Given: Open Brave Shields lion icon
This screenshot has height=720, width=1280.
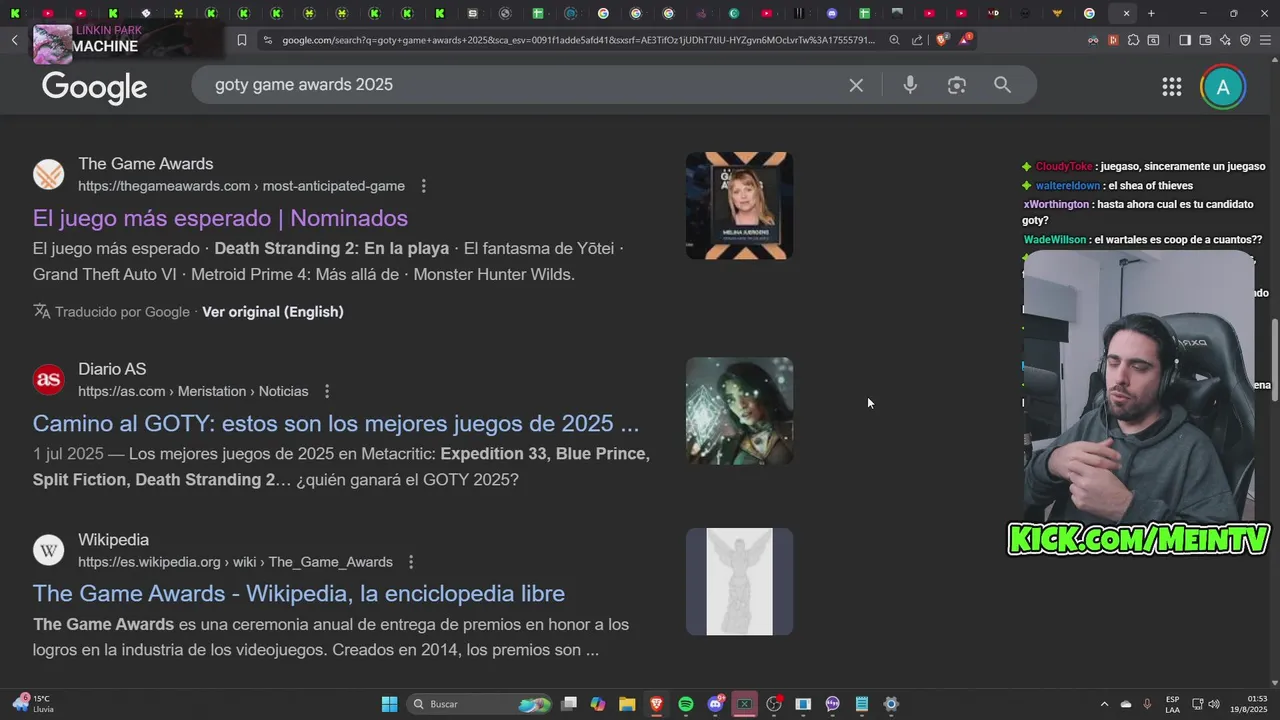Looking at the screenshot, I should 942,40.
